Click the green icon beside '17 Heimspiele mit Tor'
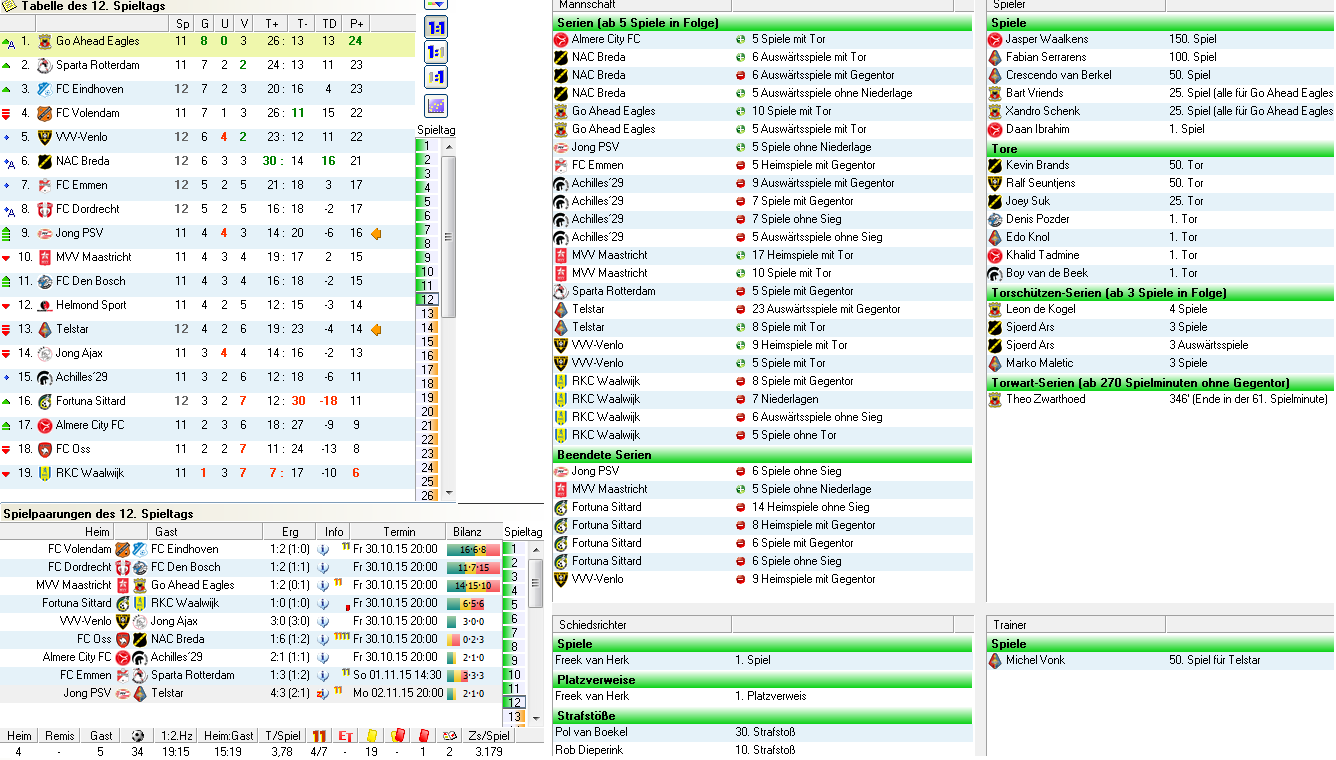Image resolution: width=1336 pixels, height=760 pixels. (741, 256)
